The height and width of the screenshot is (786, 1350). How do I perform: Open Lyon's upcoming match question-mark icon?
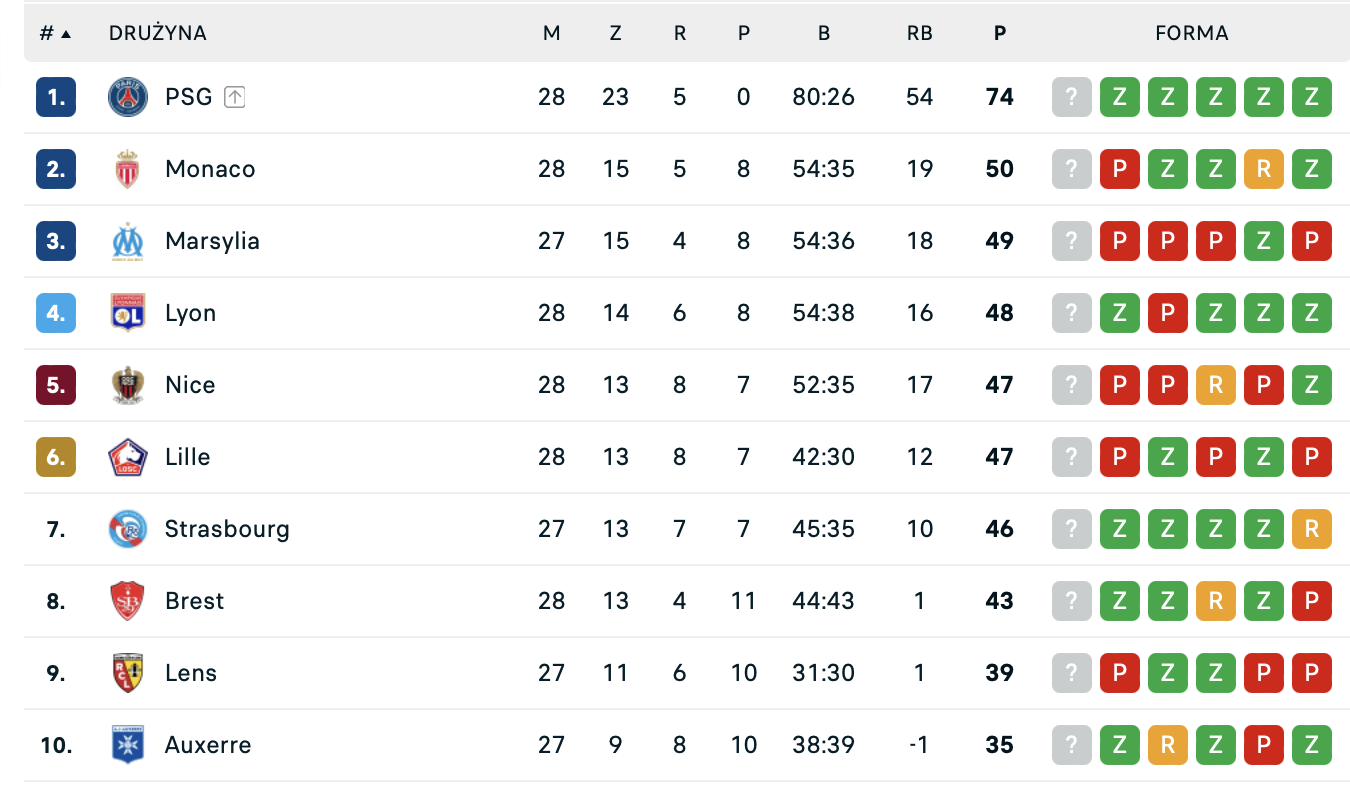click(1071, 313)
